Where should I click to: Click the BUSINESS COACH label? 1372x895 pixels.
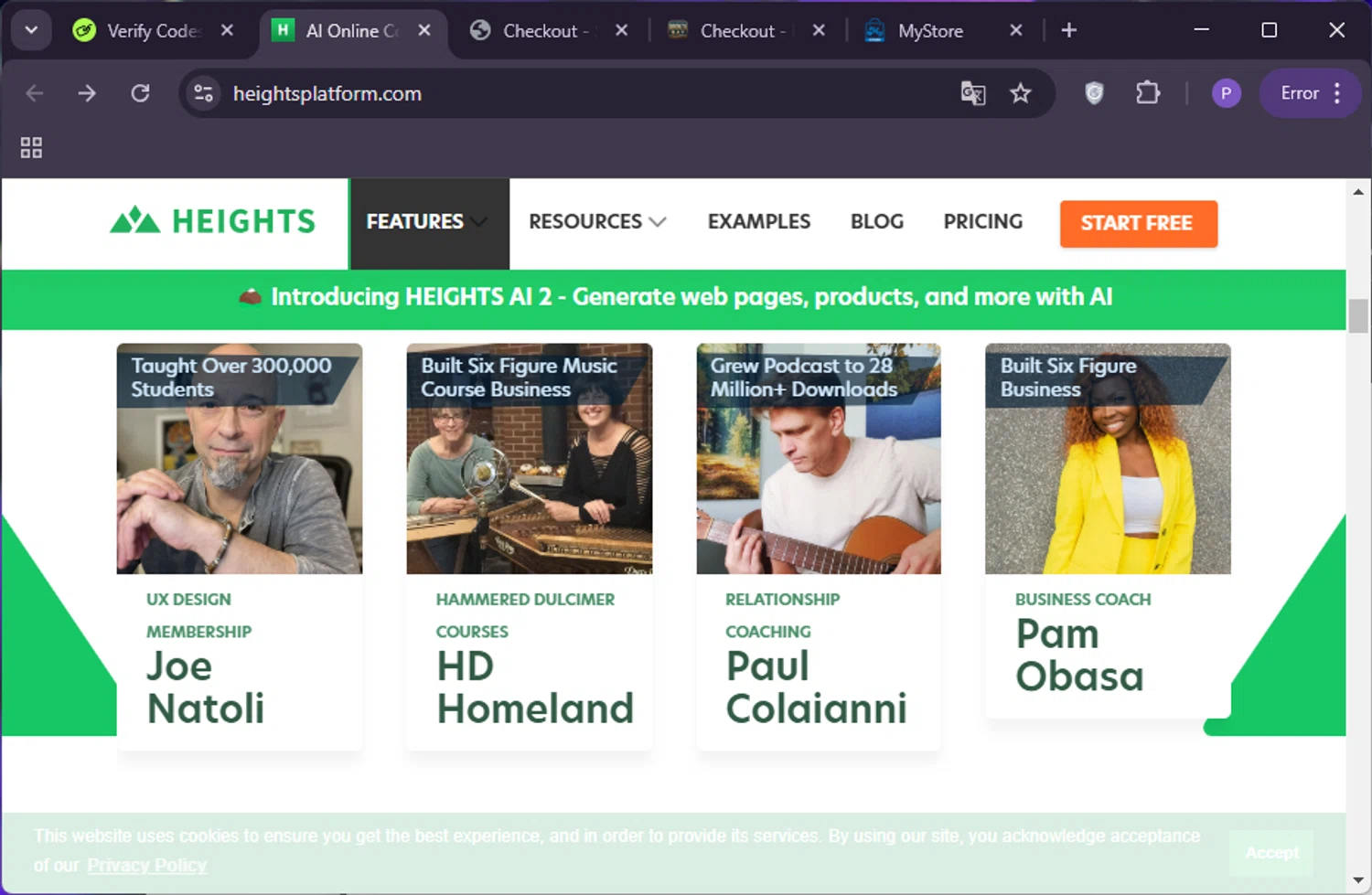point(1083,600)
